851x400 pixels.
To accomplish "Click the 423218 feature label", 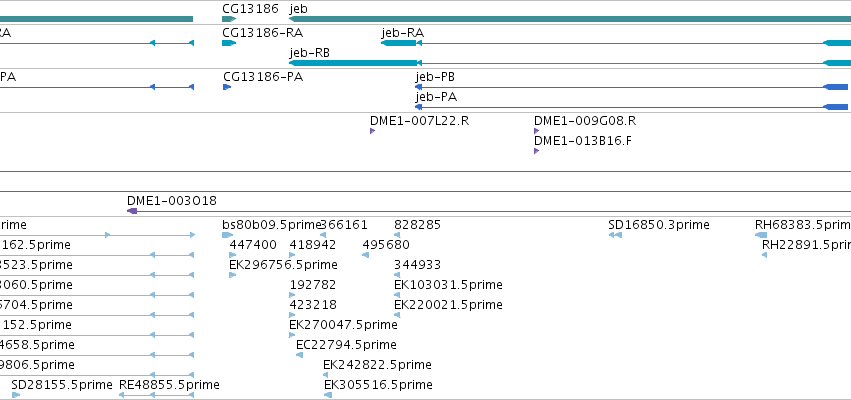I will [x=313, y=305].
